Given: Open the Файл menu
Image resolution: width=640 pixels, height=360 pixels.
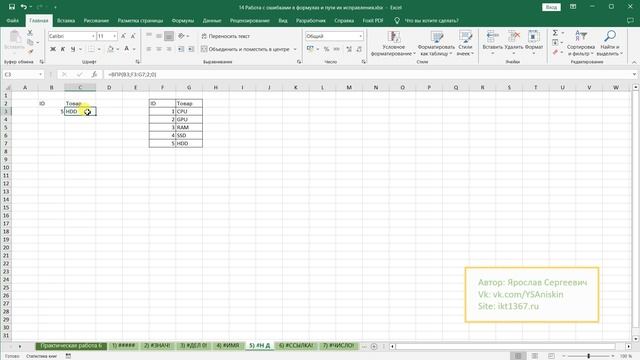Looking at the screenshot, I should tap(13, 20).
